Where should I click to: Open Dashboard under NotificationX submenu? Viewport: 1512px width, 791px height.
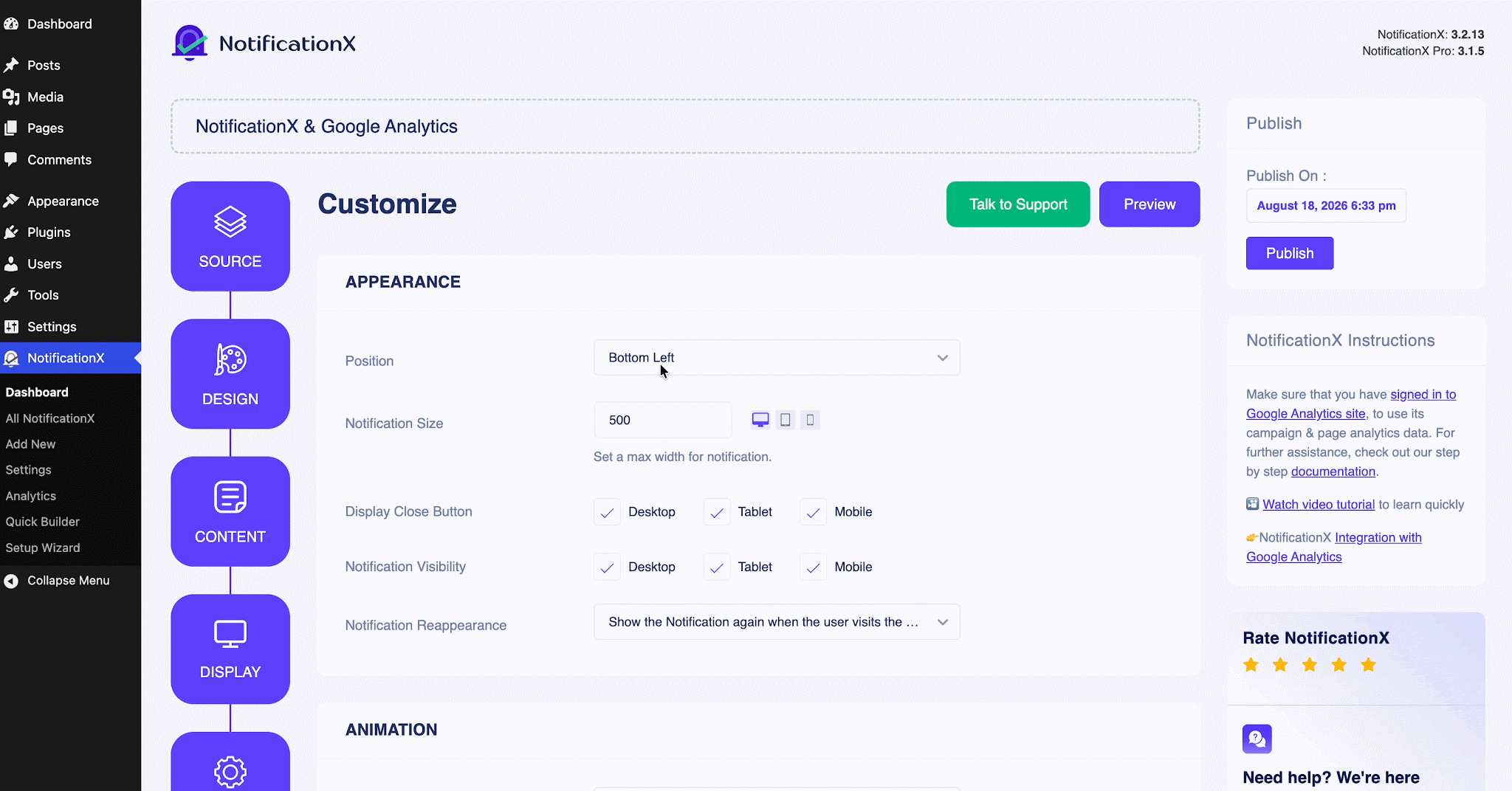tap(37, 393)
